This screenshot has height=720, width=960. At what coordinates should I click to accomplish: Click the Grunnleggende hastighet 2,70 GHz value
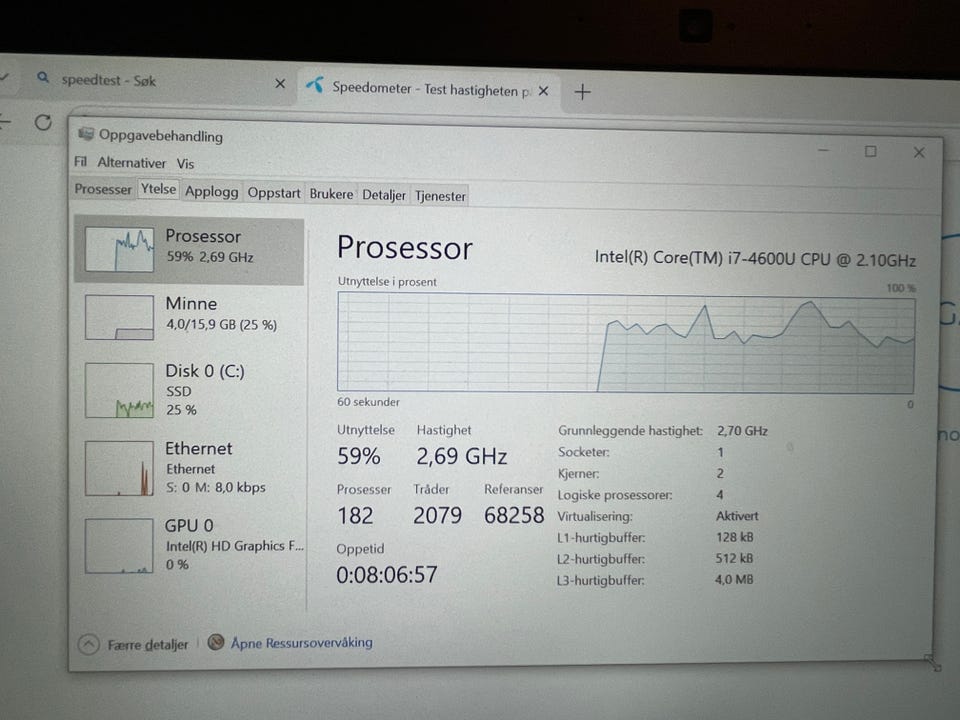click(742, 431)
